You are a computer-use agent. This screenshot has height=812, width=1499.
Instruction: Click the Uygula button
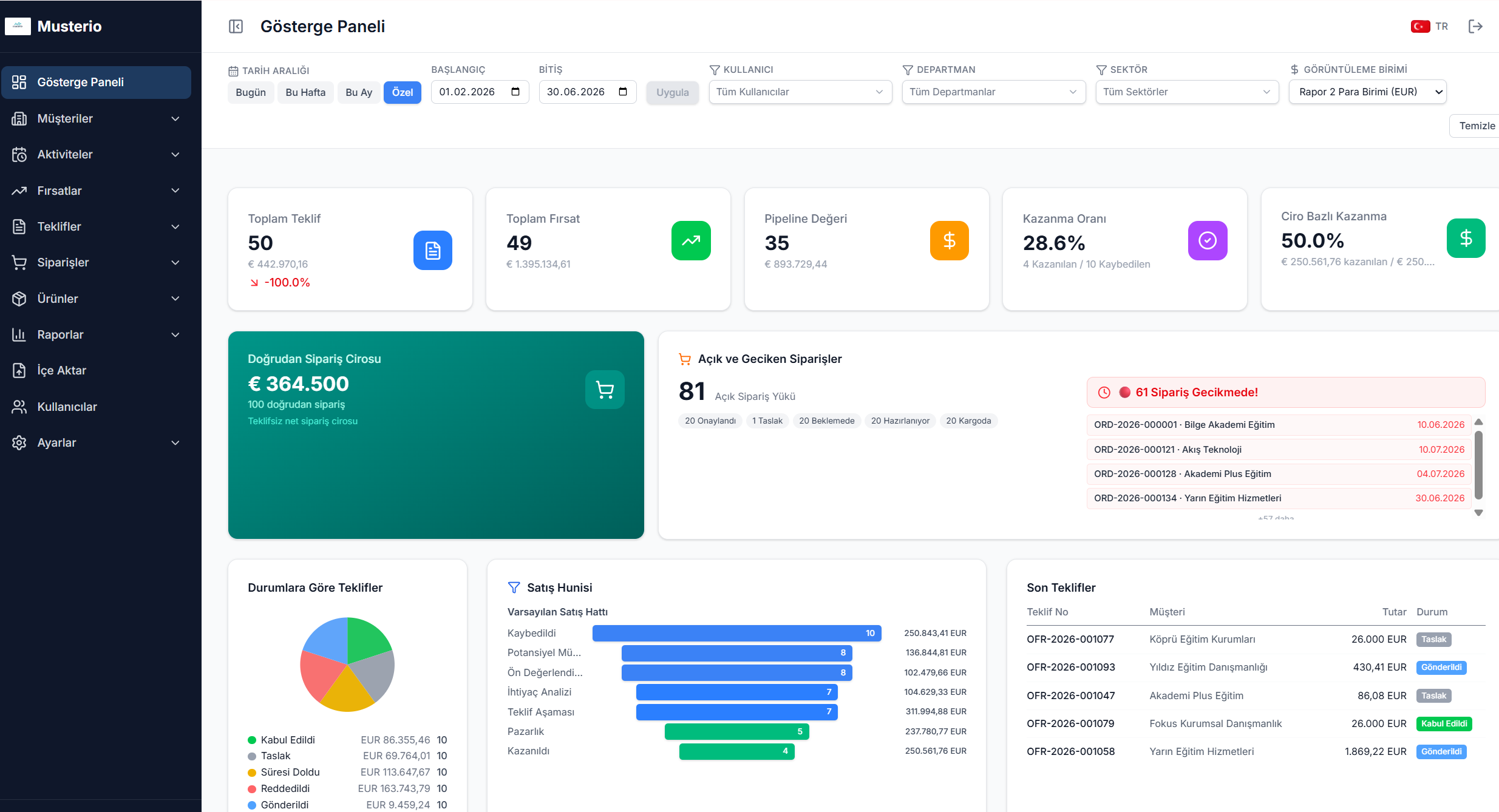673,92
